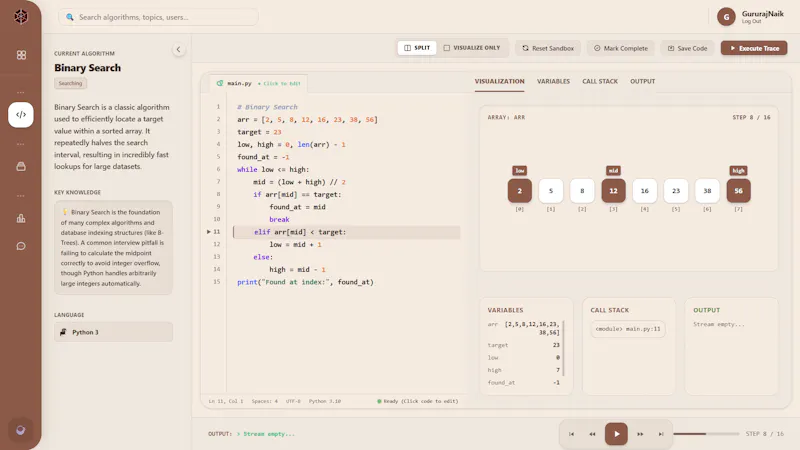This screenshot has width=800, height=450.
Task: Click the call stack entry main.py:11
Action: [x=628, y=329]
